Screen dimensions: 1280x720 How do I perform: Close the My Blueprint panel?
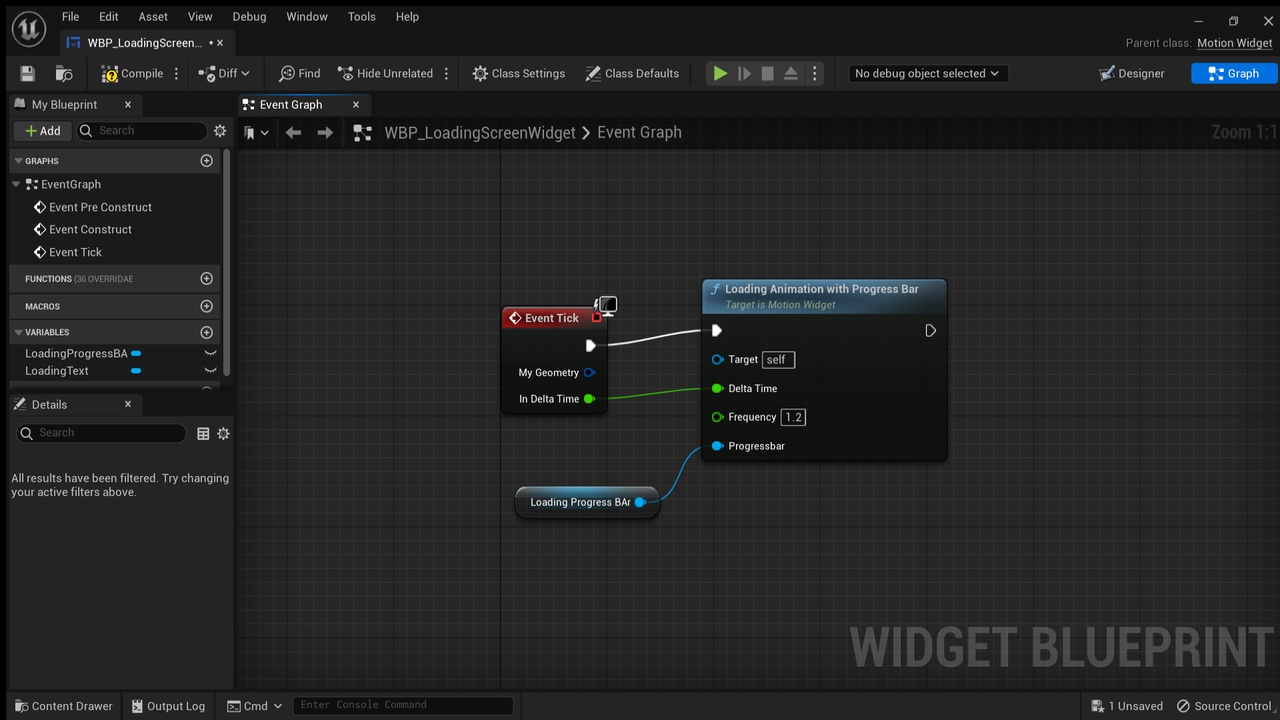tap(128, 104)
